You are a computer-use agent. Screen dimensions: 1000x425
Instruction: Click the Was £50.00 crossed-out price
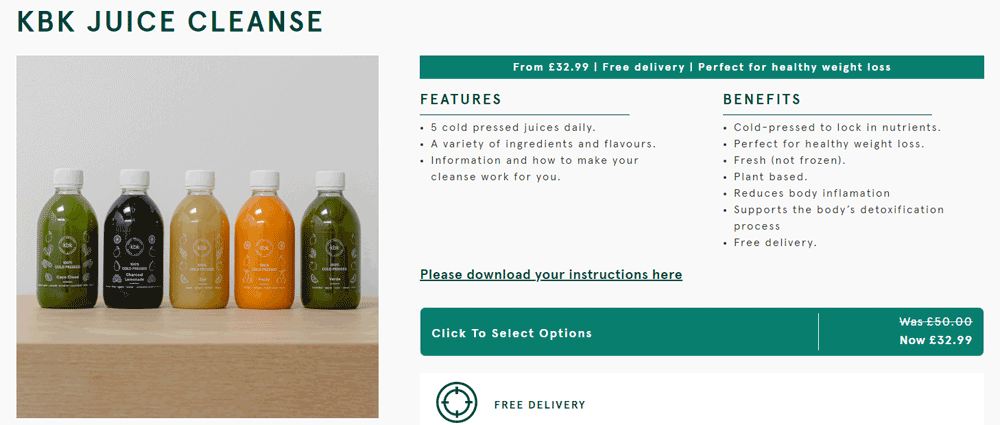click(936, 322)
